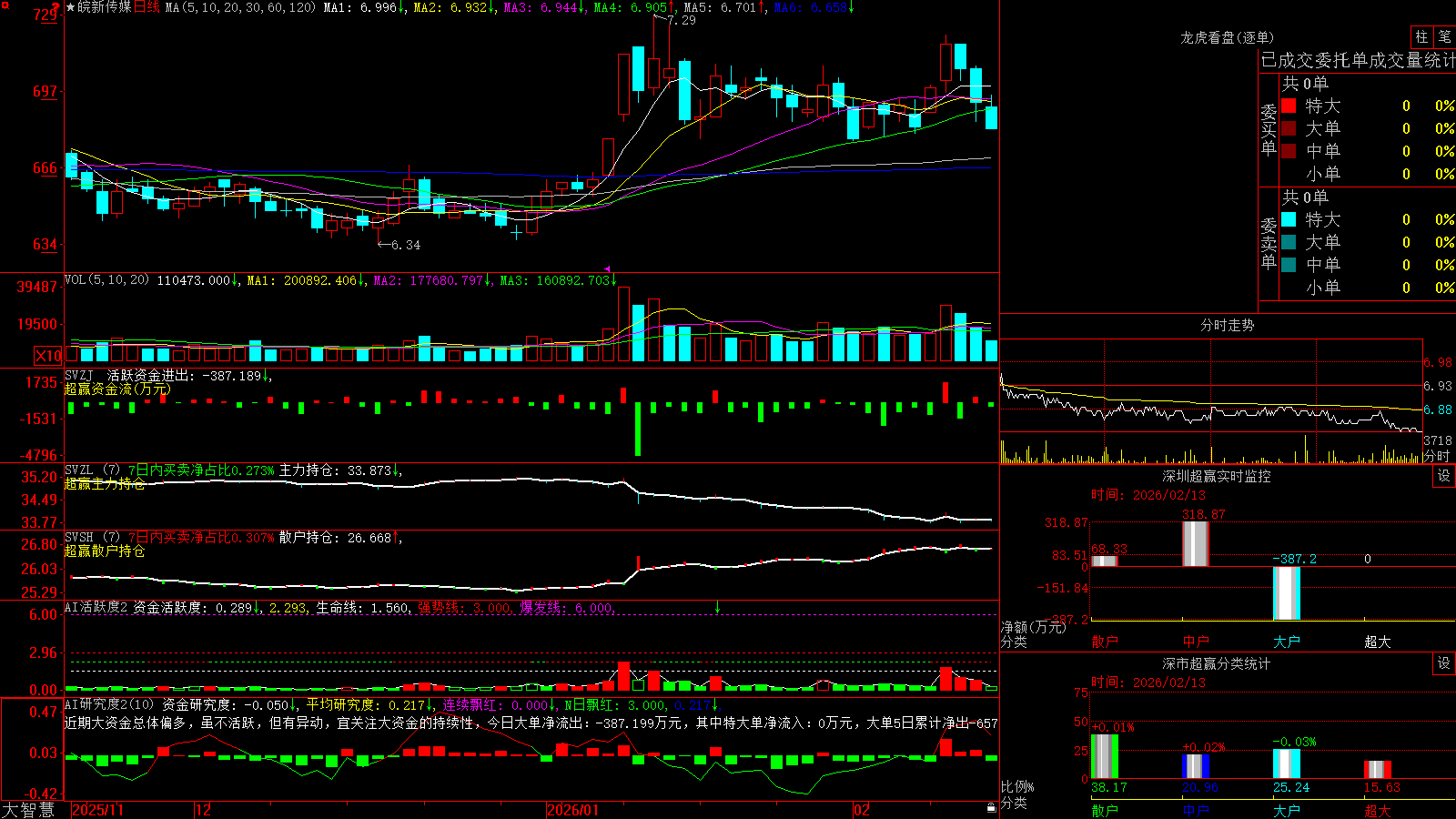Click the 7.29 high price annotation

click(x=682, y=20)
